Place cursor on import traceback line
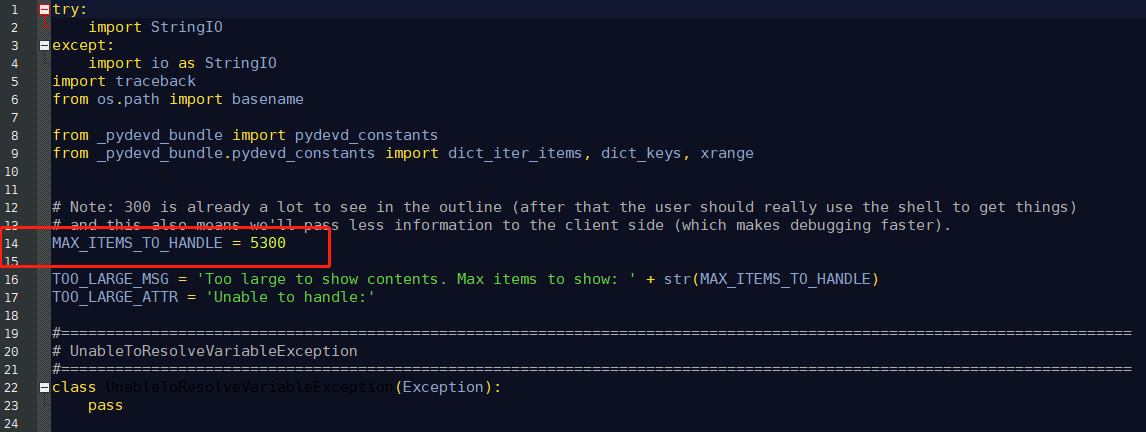 [x=124, y=81]
